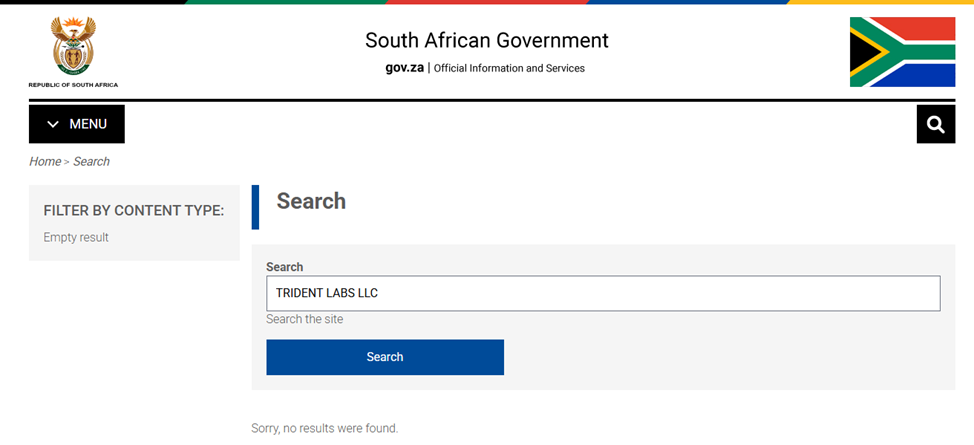
Task: Click Republic of South Africa caption under logo
Action: pyautogui.click(x=73, y=85)
